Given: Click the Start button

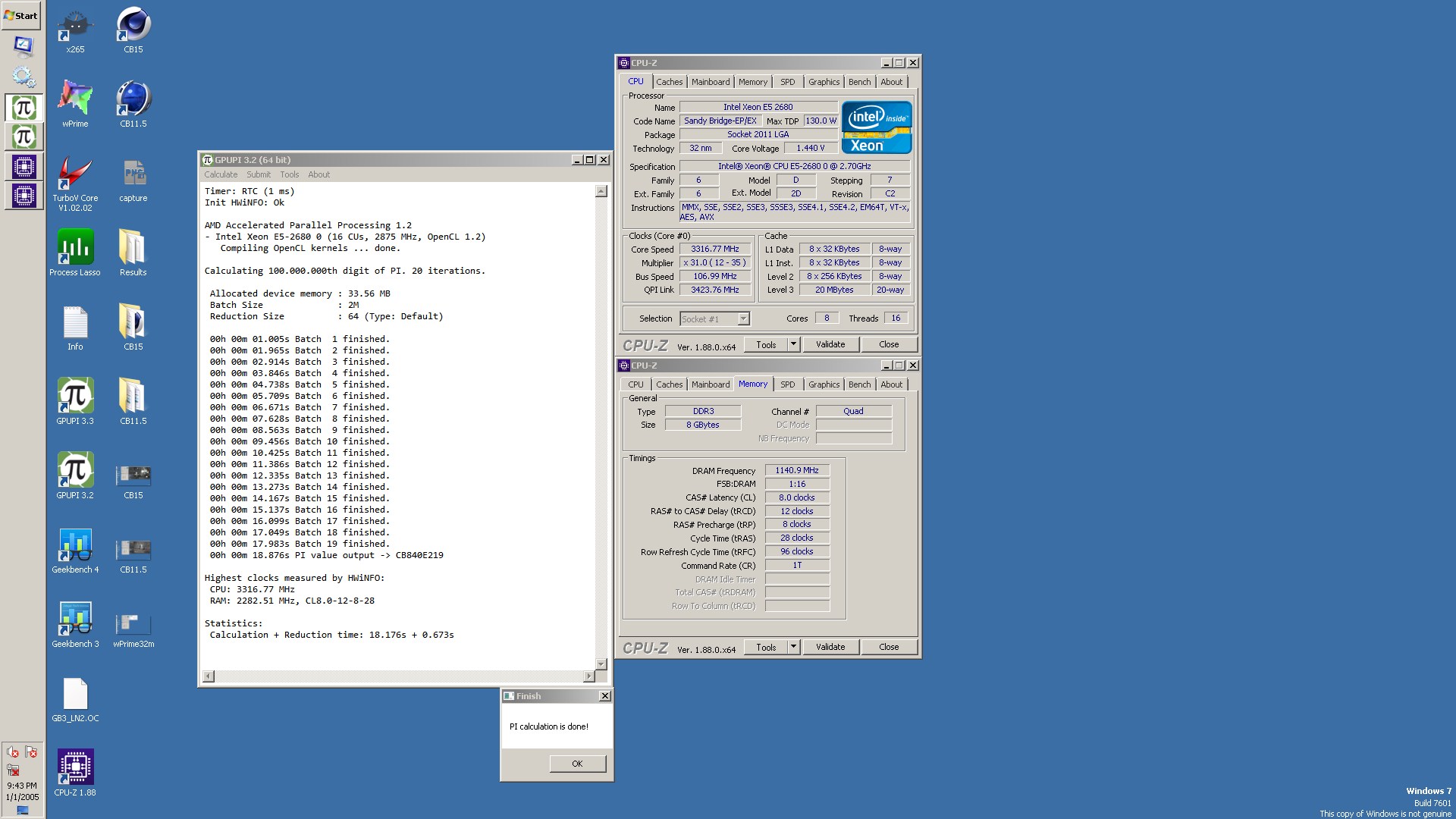Looking at the screenshot, I should click(x=21, y=15).
